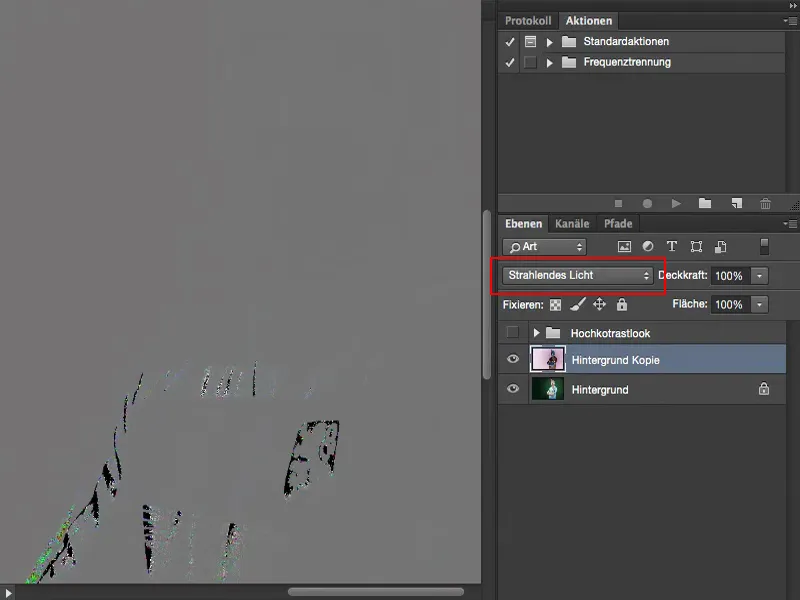This screenshot has width=800, height=600.
Task: Open the blend mode dropdown Strahlendes Licht
Action: [x=578, y=276]
